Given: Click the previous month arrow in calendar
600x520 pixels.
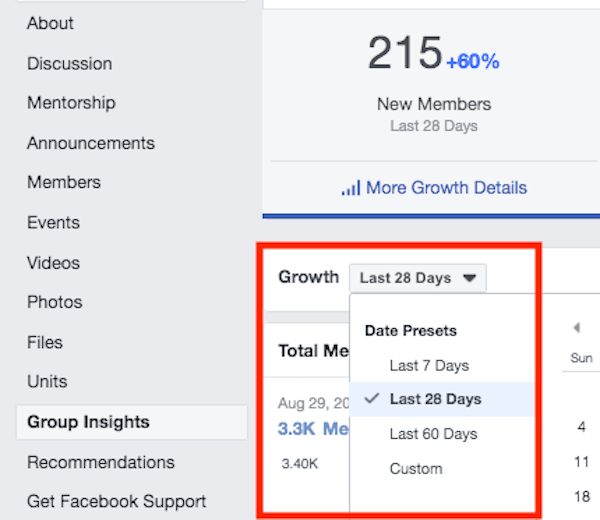Looking at the screenshot, I should 576,328.
